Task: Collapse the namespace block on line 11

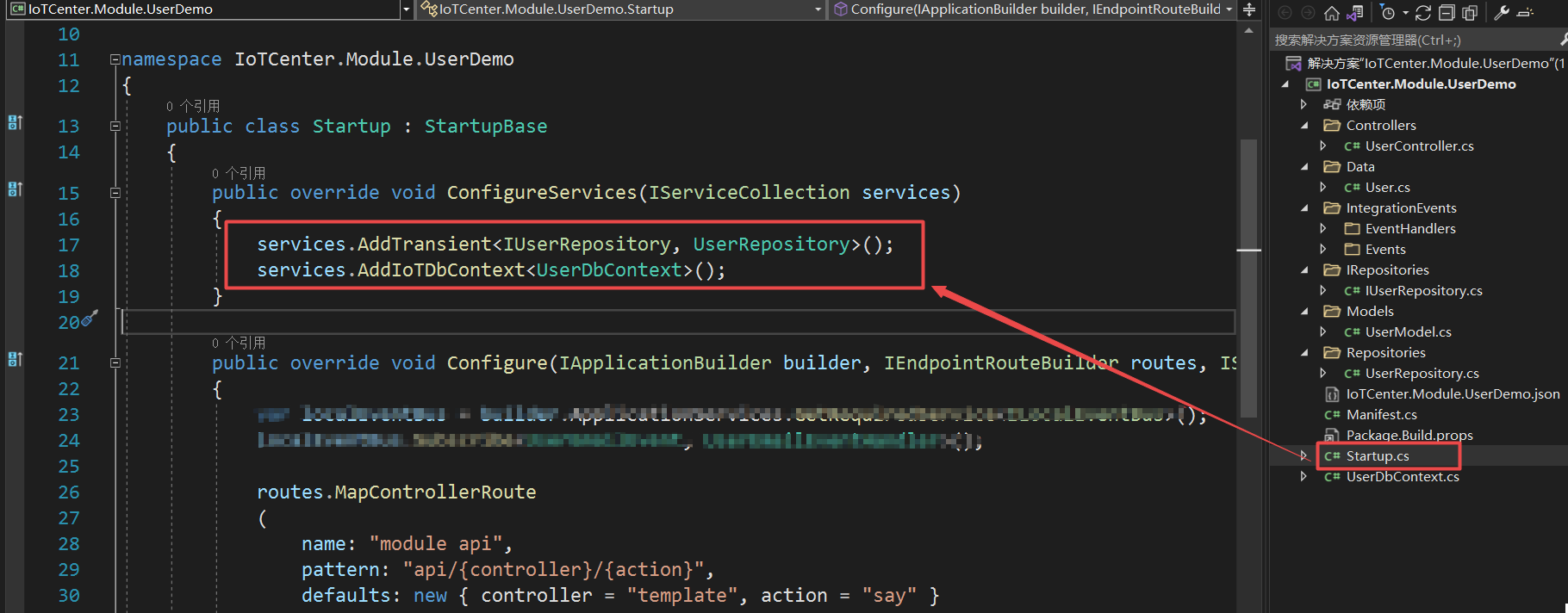Action: coord(115,59)
